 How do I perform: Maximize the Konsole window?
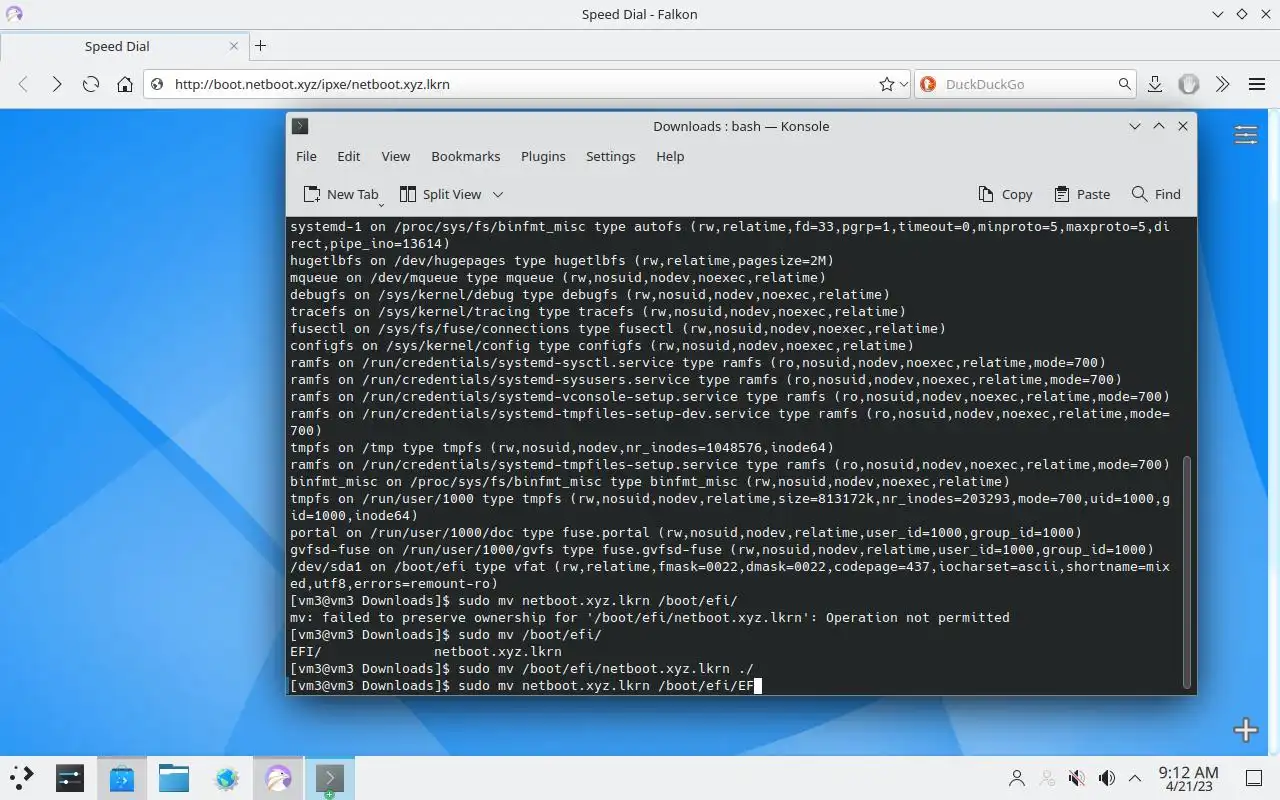coord(1159,126)
